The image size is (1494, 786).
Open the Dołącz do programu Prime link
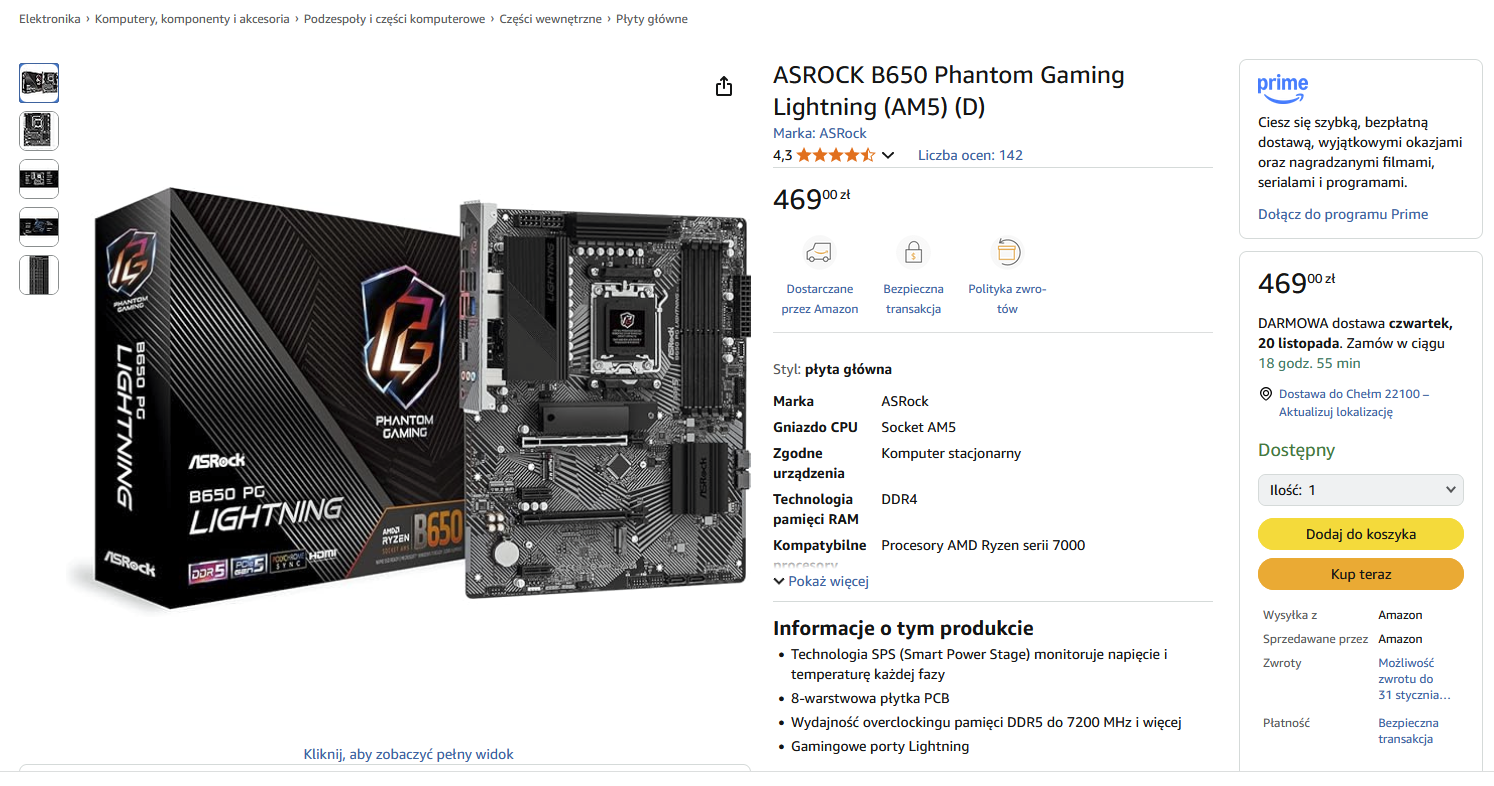coord(1342,214)
